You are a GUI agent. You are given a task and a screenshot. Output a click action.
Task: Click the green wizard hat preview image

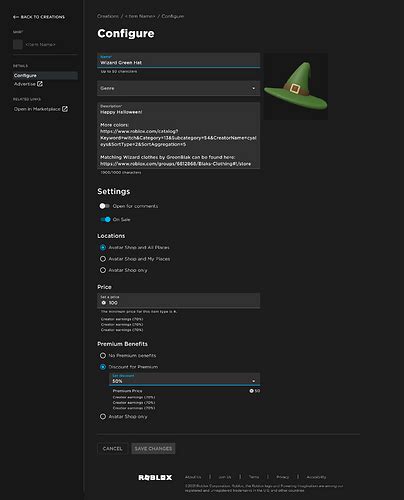tap(296, 87)
